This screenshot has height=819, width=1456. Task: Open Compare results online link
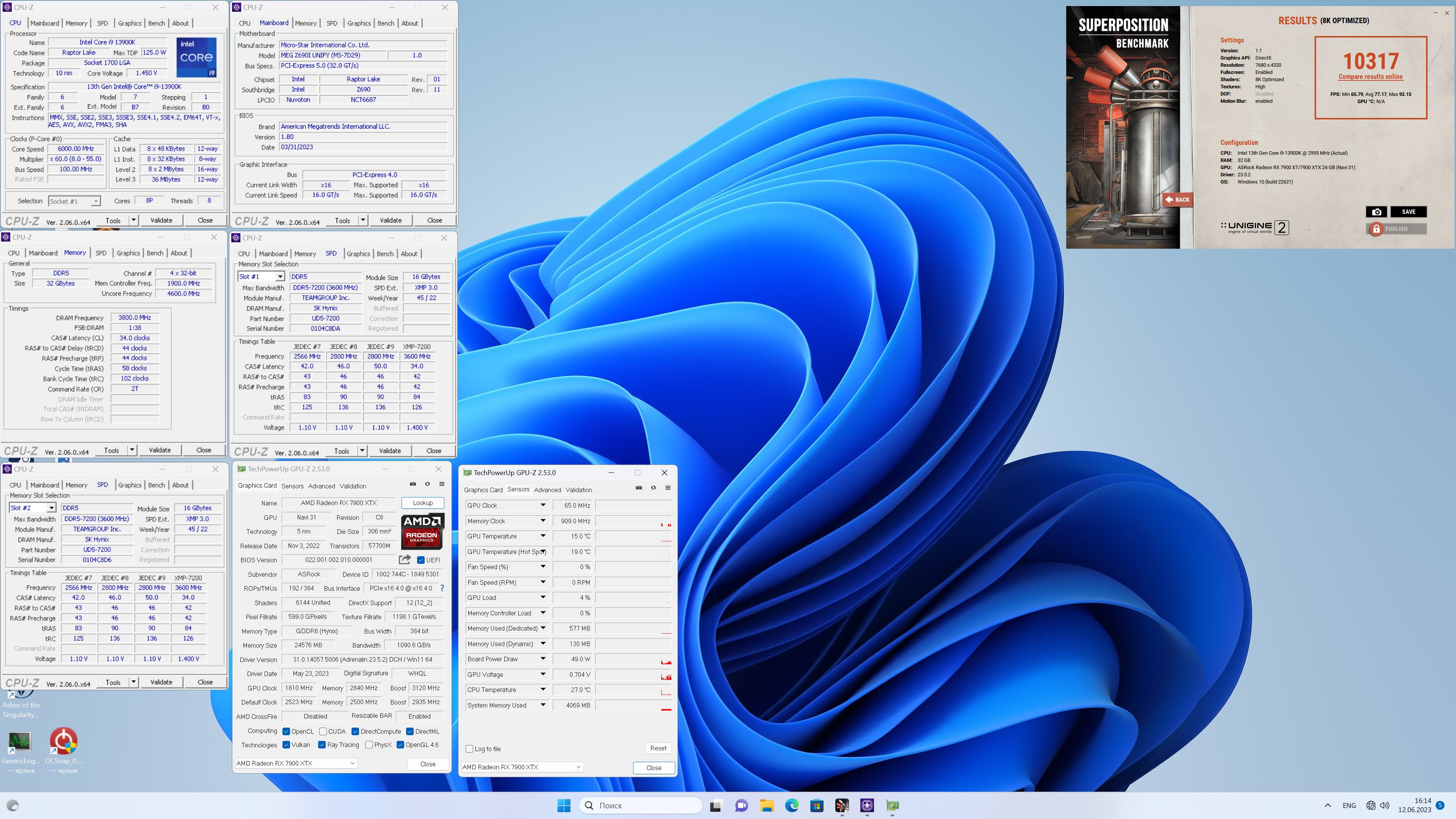pyautogui.click(x=1371, y=77)
